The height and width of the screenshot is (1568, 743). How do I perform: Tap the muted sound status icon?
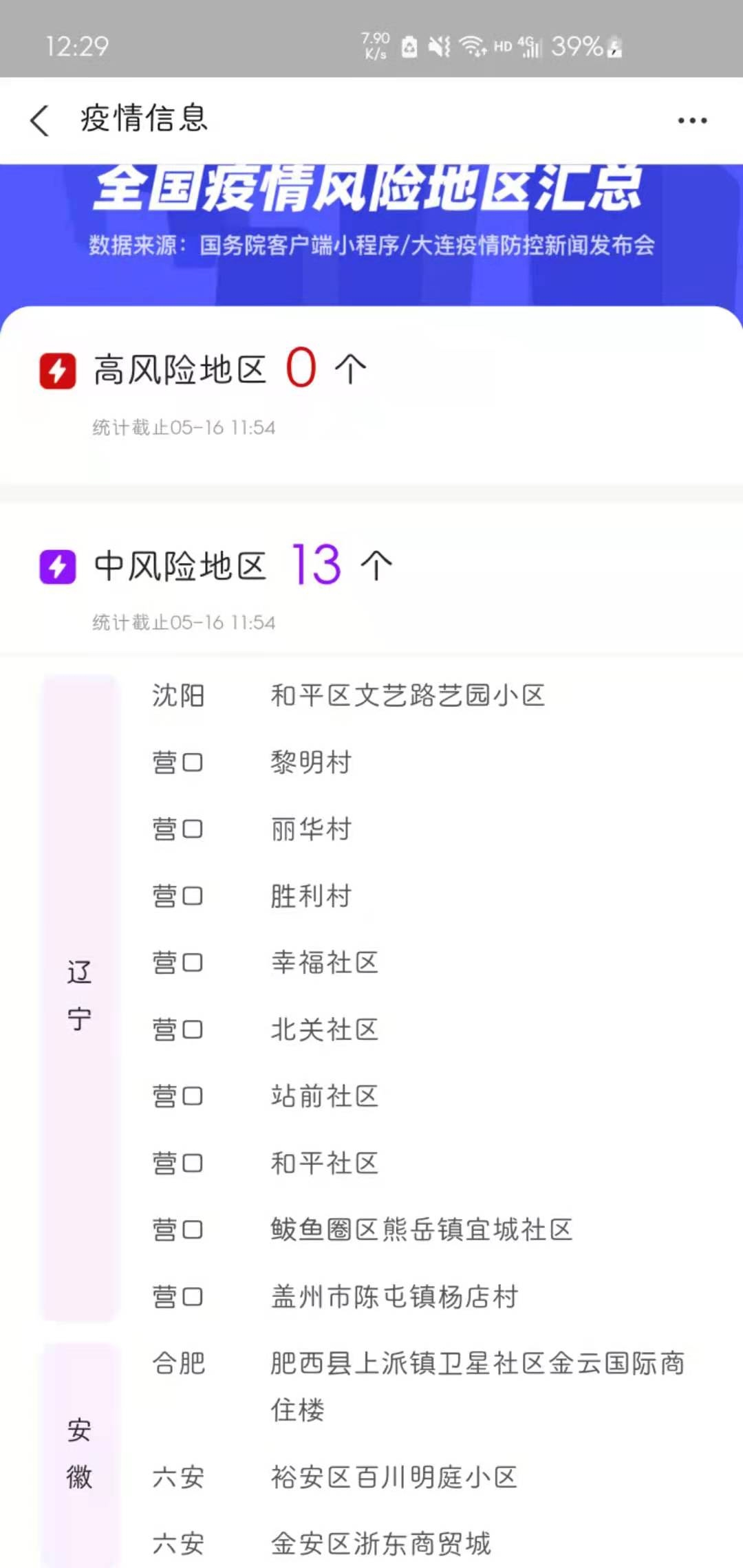point(439,47)
